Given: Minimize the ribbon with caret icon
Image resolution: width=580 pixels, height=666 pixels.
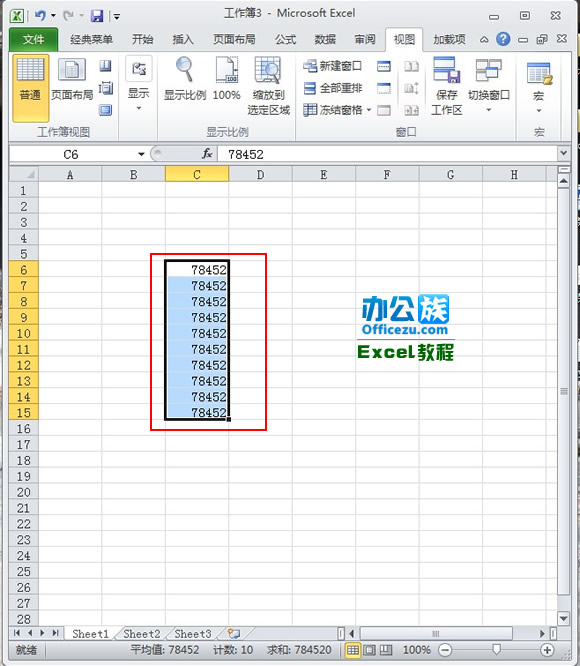Looking at the screenshot, I should coord(484,40).
